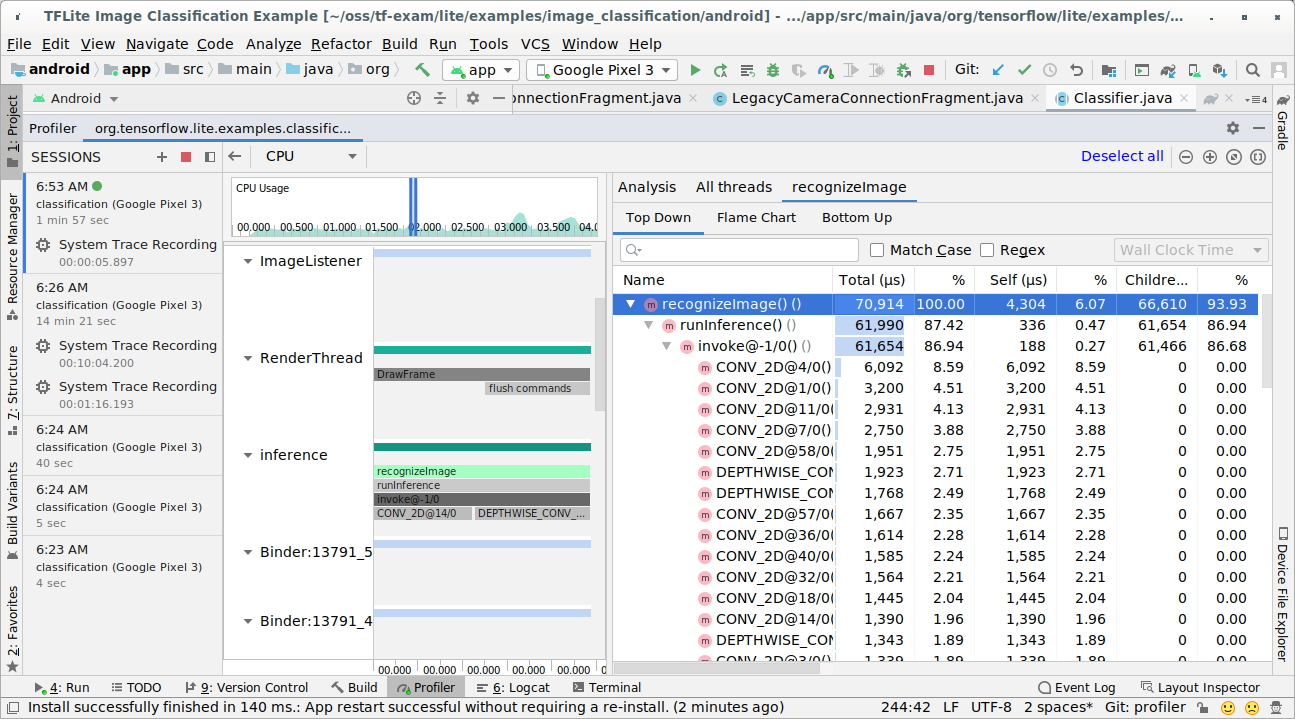Switch to the Flame Chart tab
Image resolution: width=1295 pixels, height=719 pixels.
coord(755,217)
